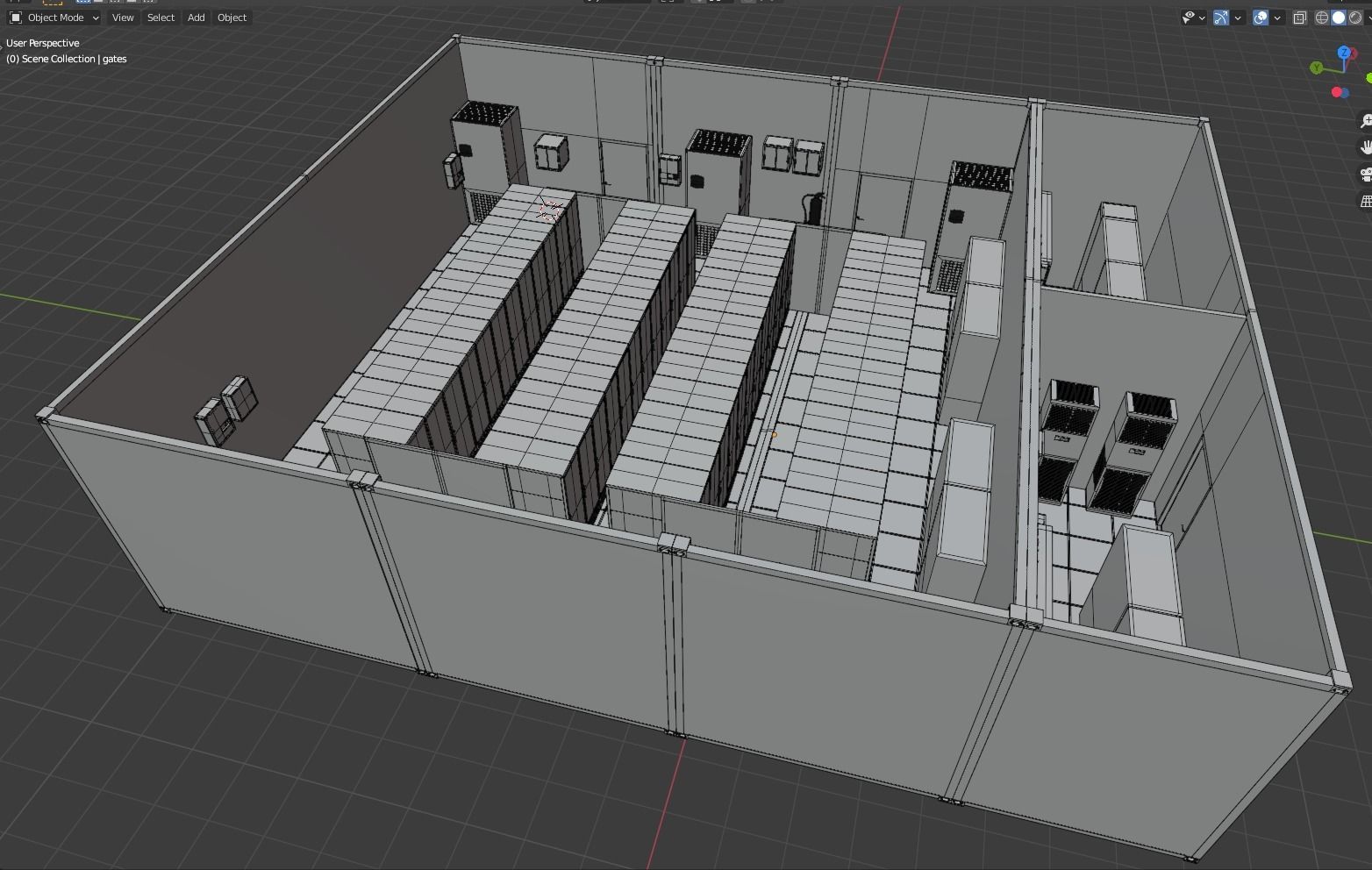Screen dimensions: 1372x870
Task: Click the Object Mode editor icon
Action: pyautogui.click(x=15, y=18)
